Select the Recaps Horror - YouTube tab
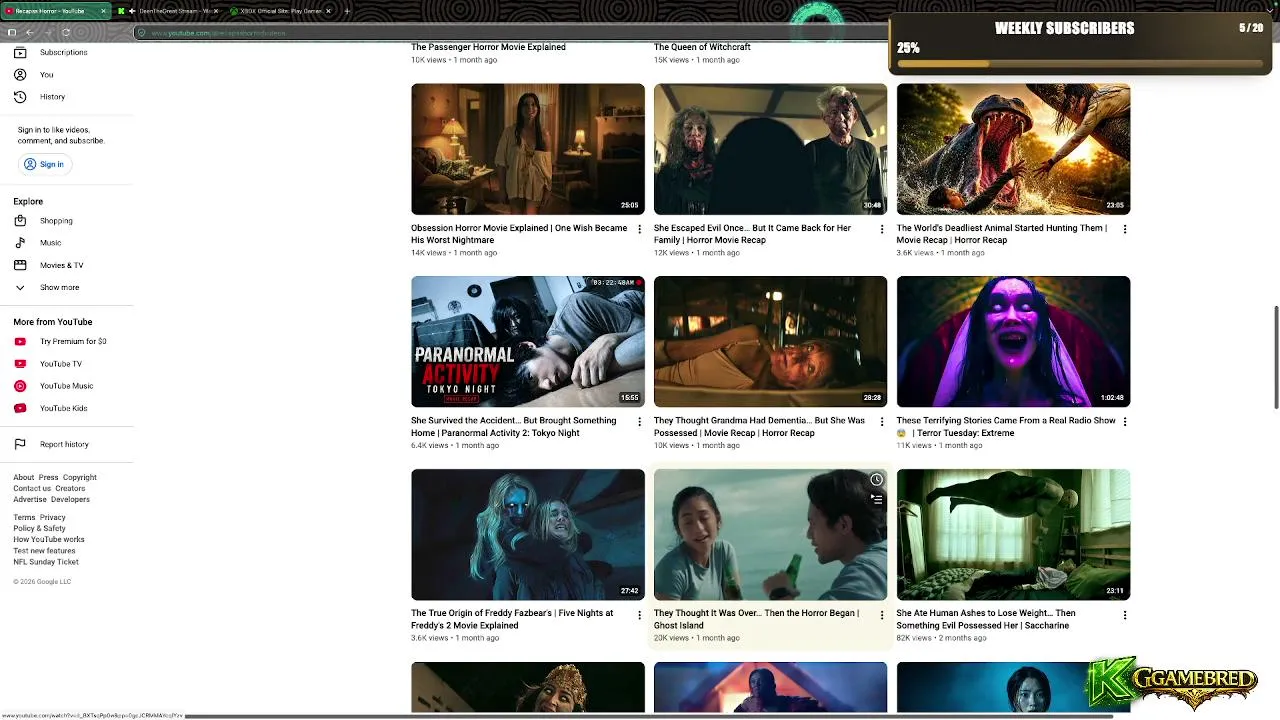Viewport: 1280px width, 720px height. 56,11
